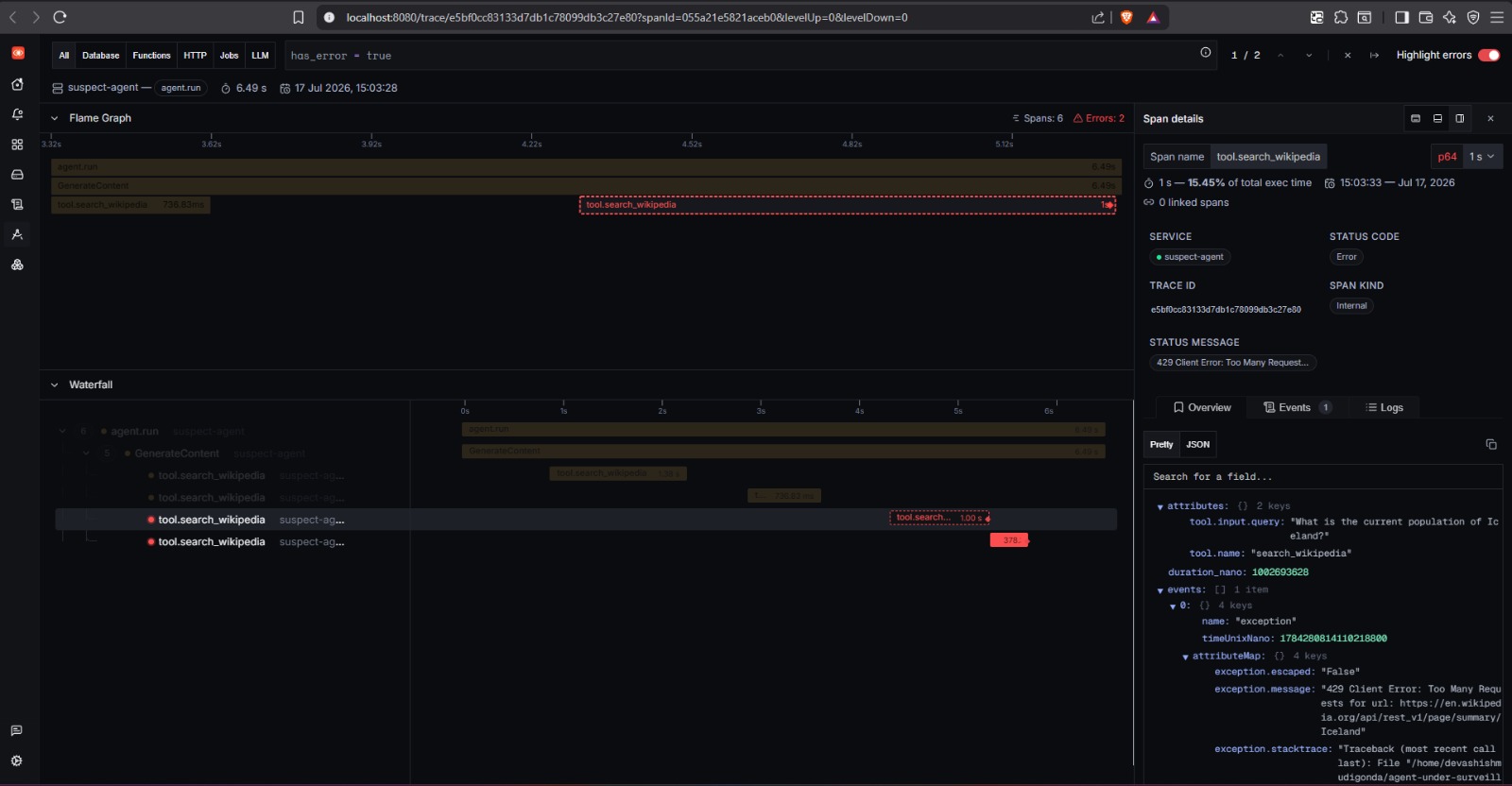Select the Functions filter tab
The width and height of the screenshot is (1512, 786).
click(x=152, y=56)
